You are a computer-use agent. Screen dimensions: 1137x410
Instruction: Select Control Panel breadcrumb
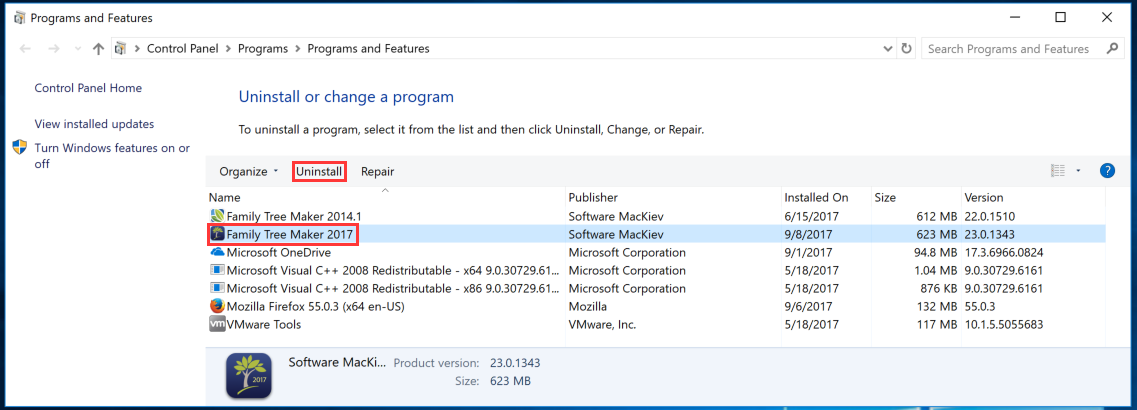[183, 49]
